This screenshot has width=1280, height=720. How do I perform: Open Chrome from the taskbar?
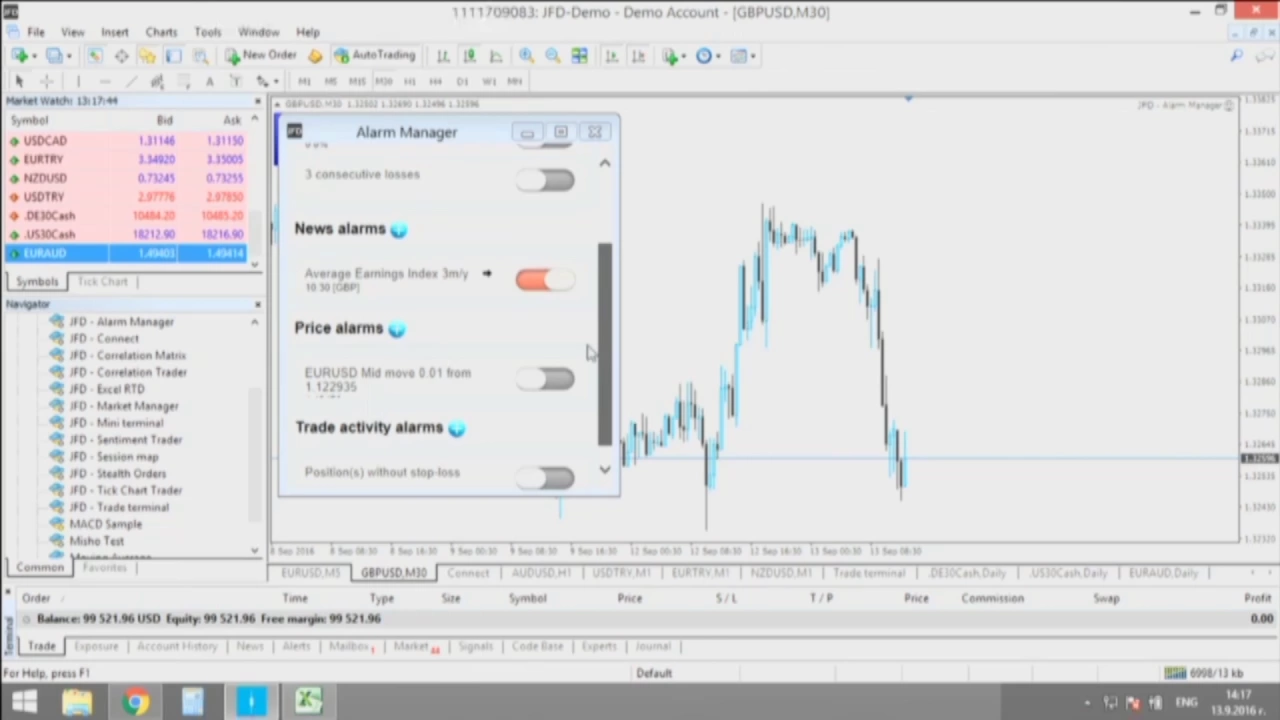click(135, 702)
